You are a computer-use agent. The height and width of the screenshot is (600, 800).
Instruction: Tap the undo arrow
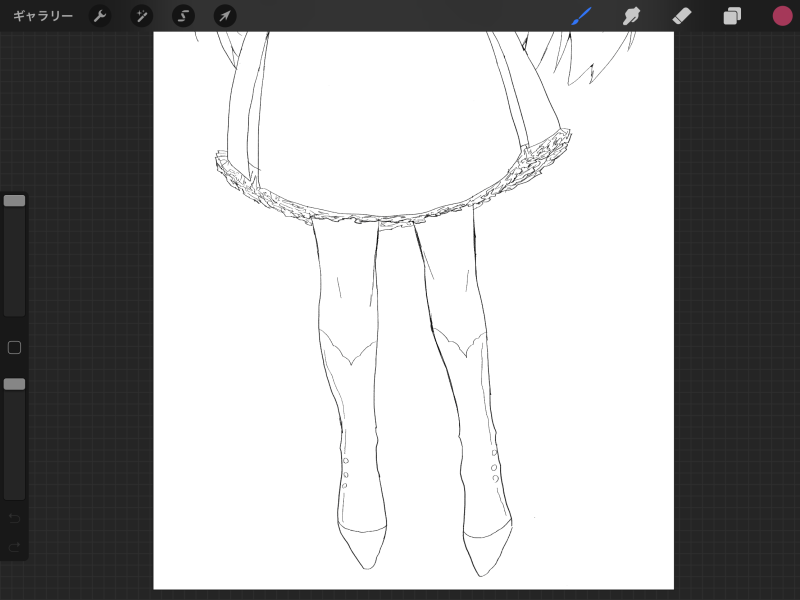point(14,519)
